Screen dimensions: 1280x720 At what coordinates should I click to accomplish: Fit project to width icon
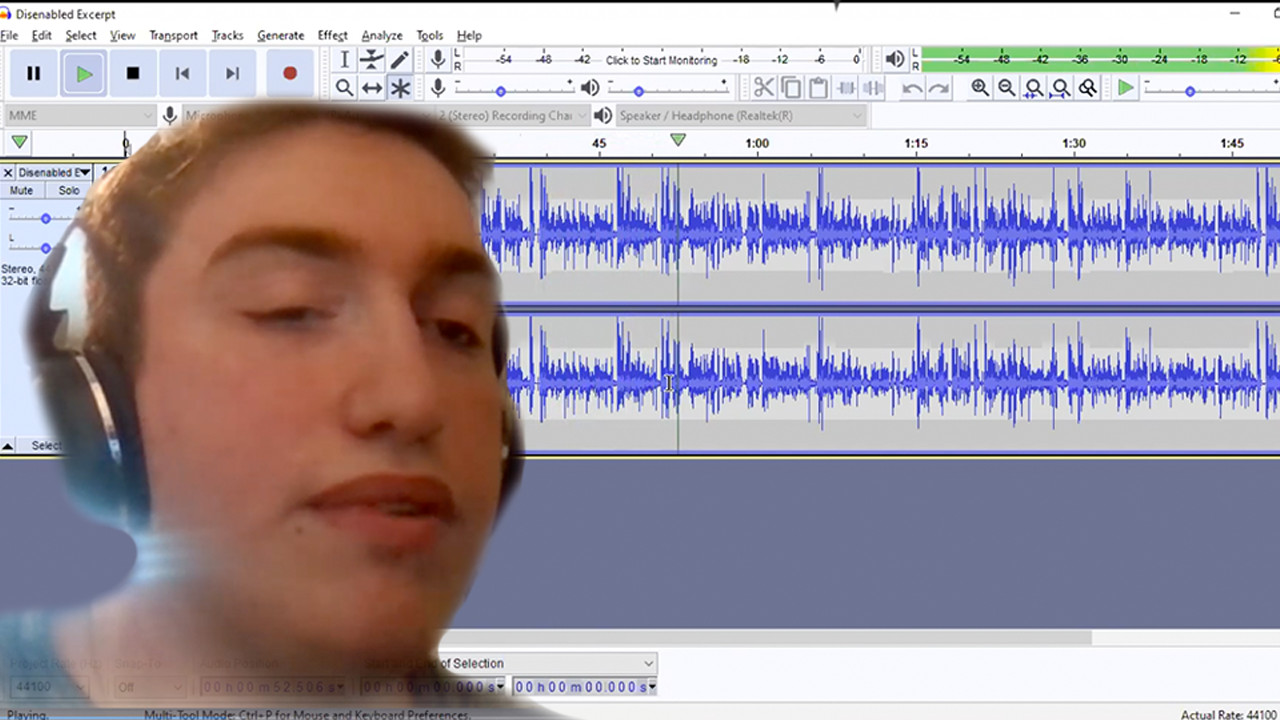point(1061,88)
